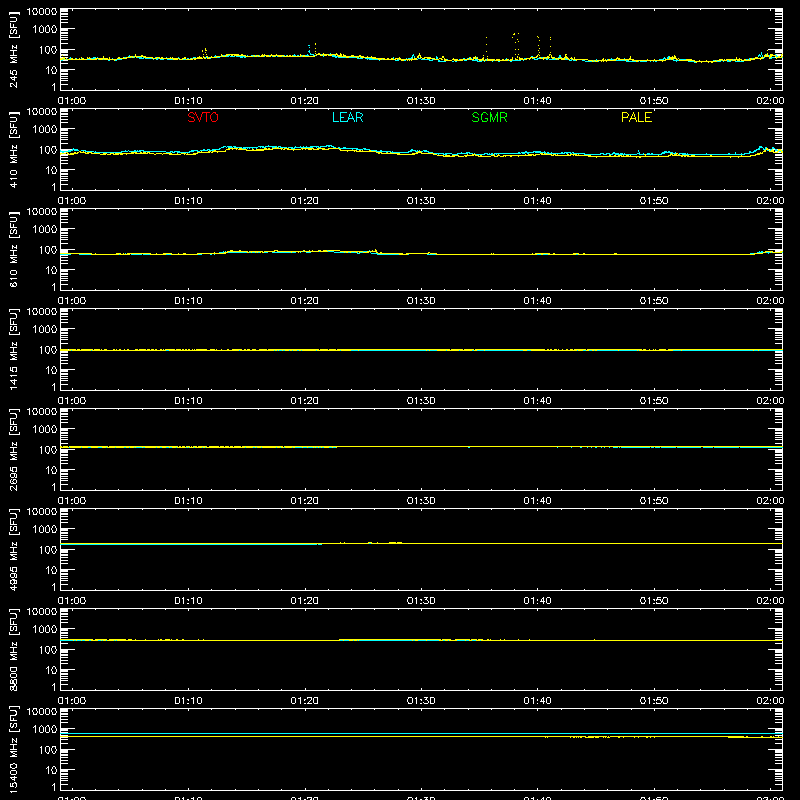Click the 100 y-axis value of 8800 MHz panel

(48, 650)
